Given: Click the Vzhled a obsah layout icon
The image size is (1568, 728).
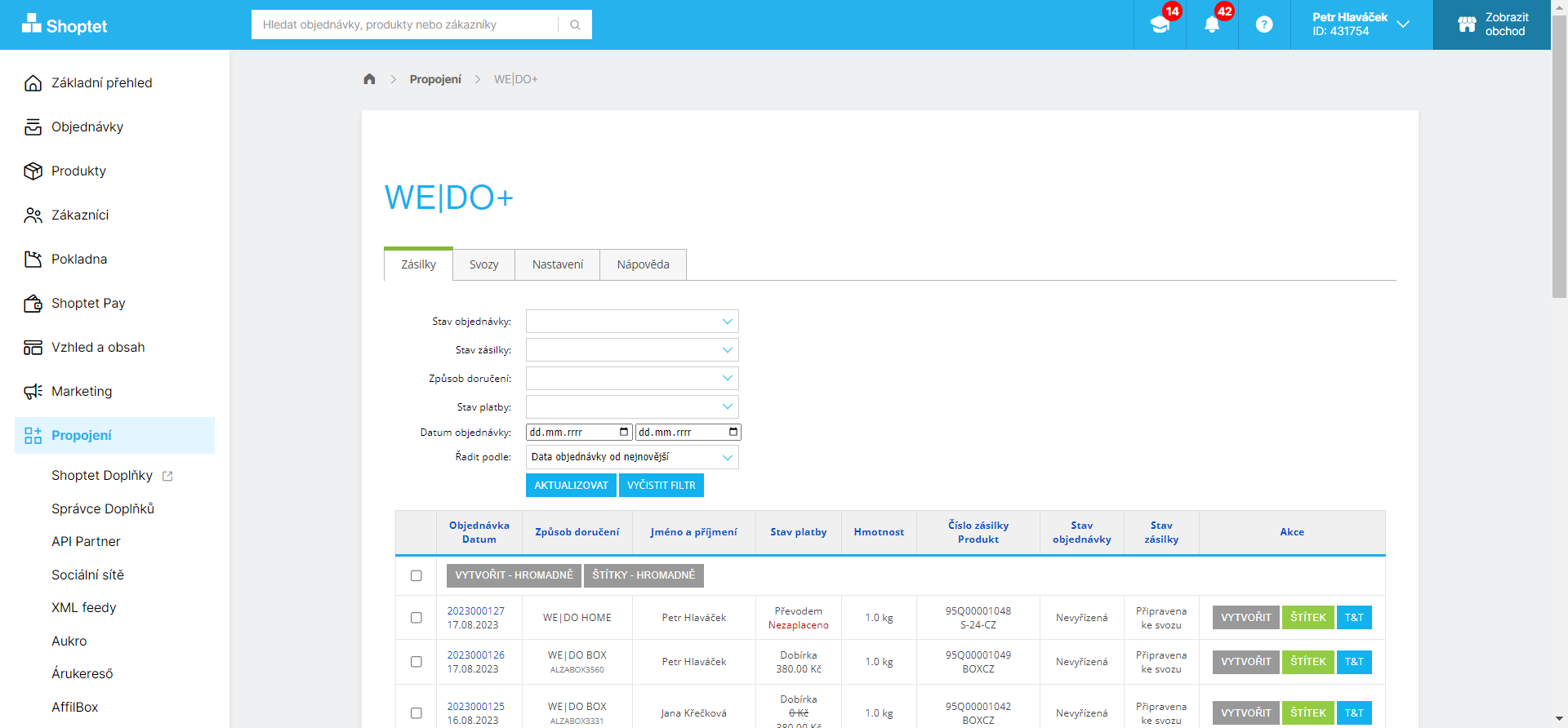Looking at the screenshot, I should click(33, 348).
